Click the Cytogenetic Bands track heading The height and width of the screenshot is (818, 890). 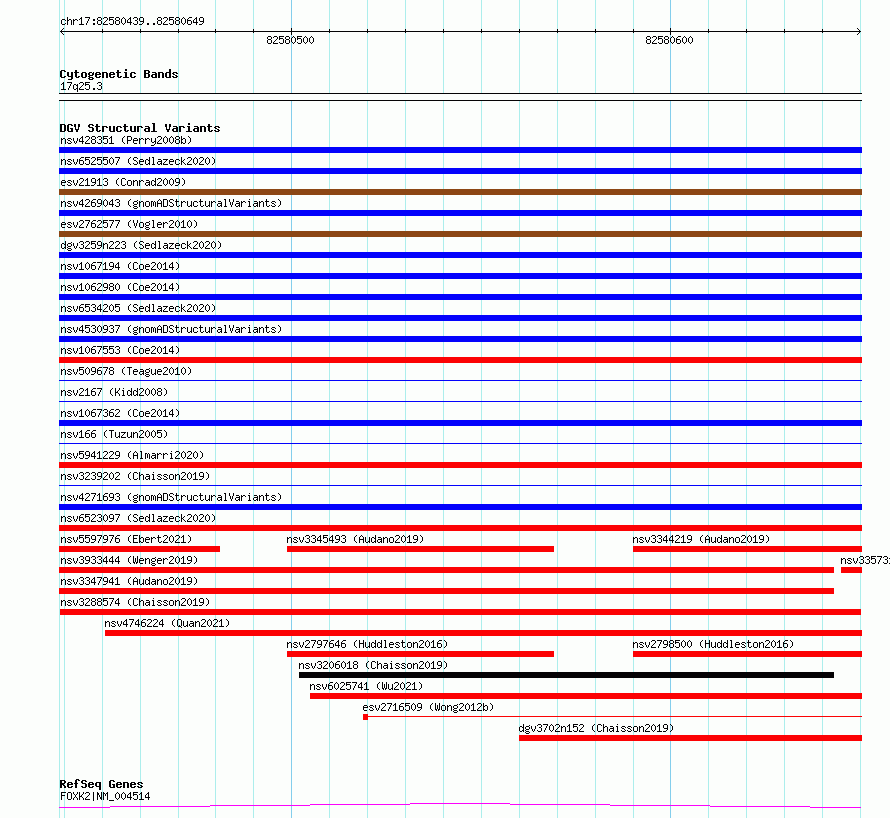119,74
